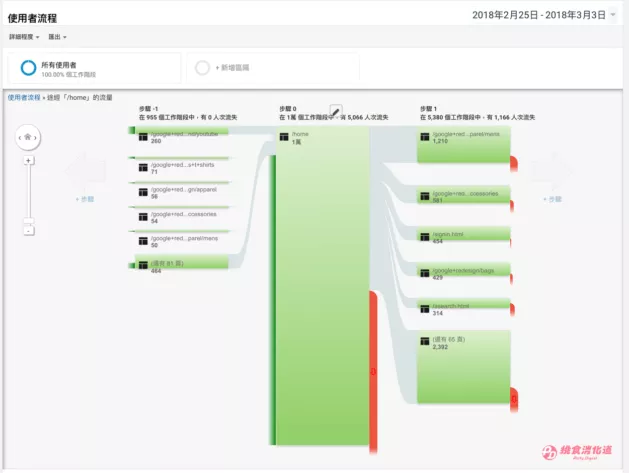
Task: Select page icon of step 1 accessories node (581)
Action: pos(425,197)
